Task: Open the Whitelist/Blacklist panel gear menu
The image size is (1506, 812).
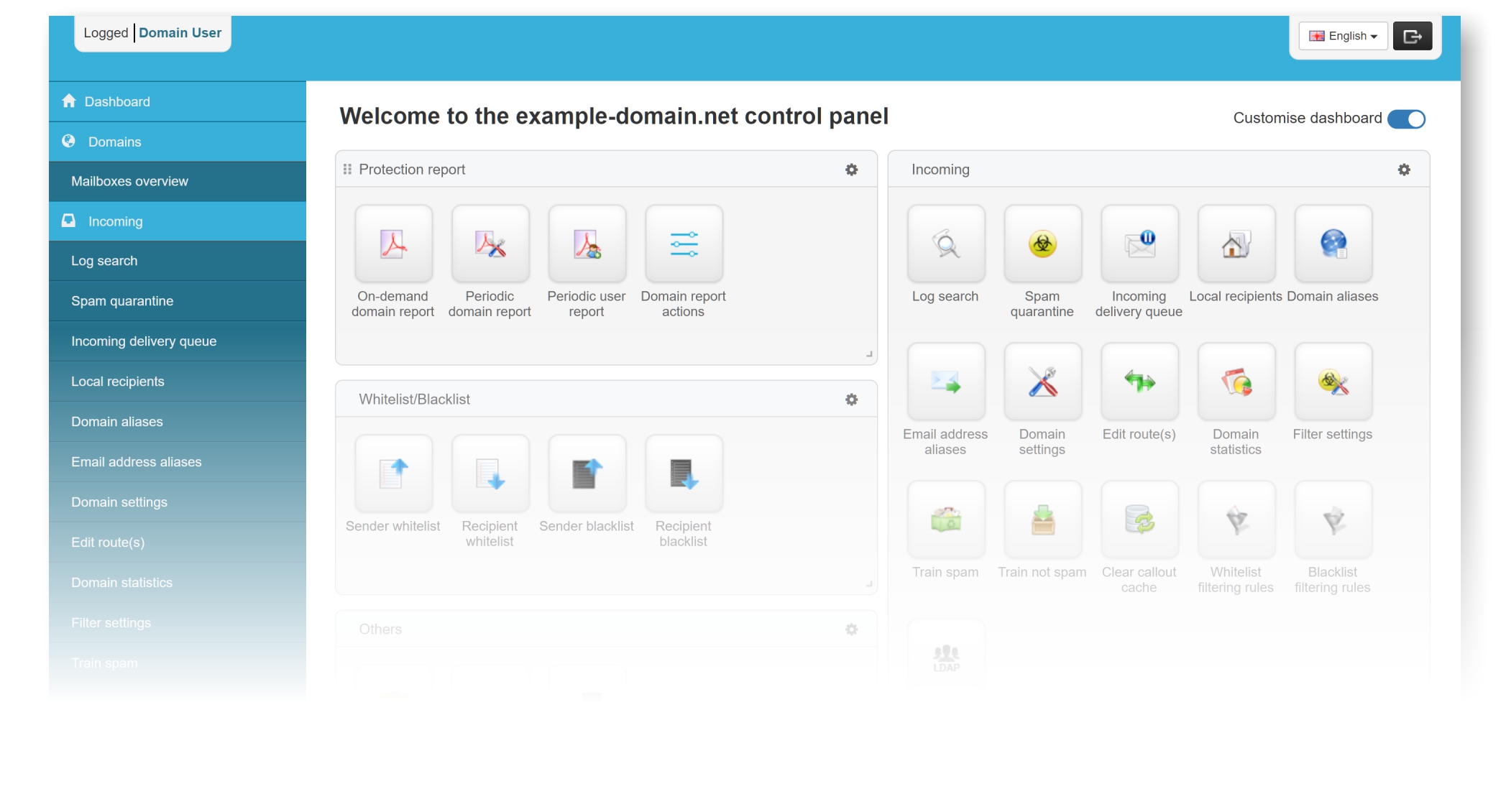Action: tap(851, 400)
